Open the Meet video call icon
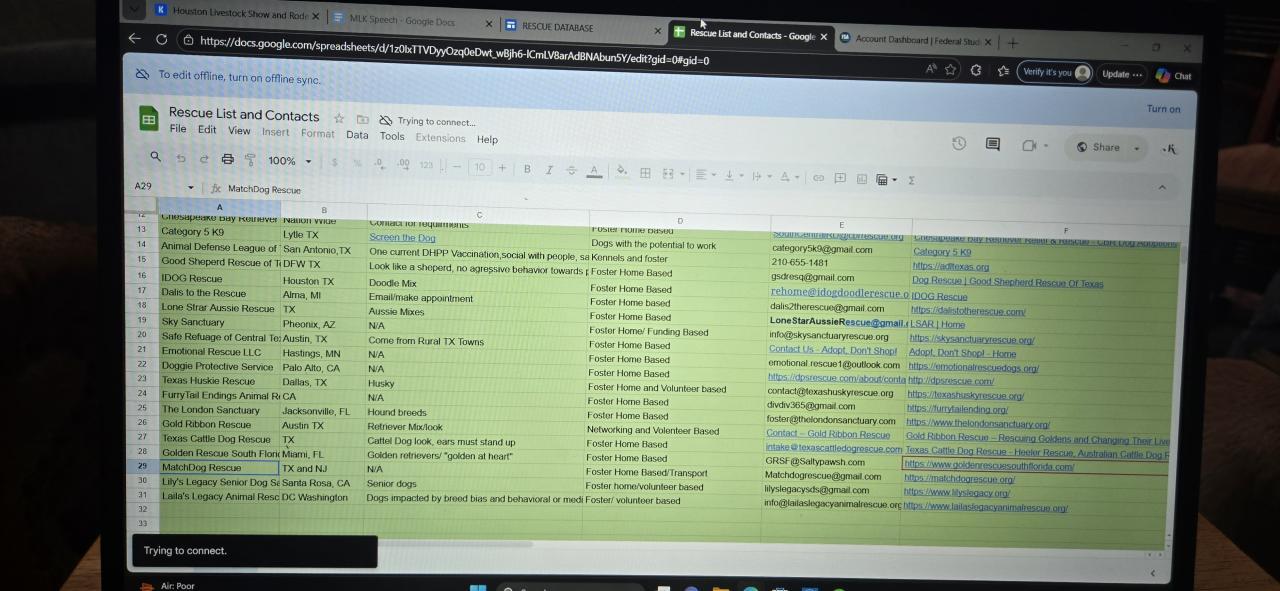 1028,146
